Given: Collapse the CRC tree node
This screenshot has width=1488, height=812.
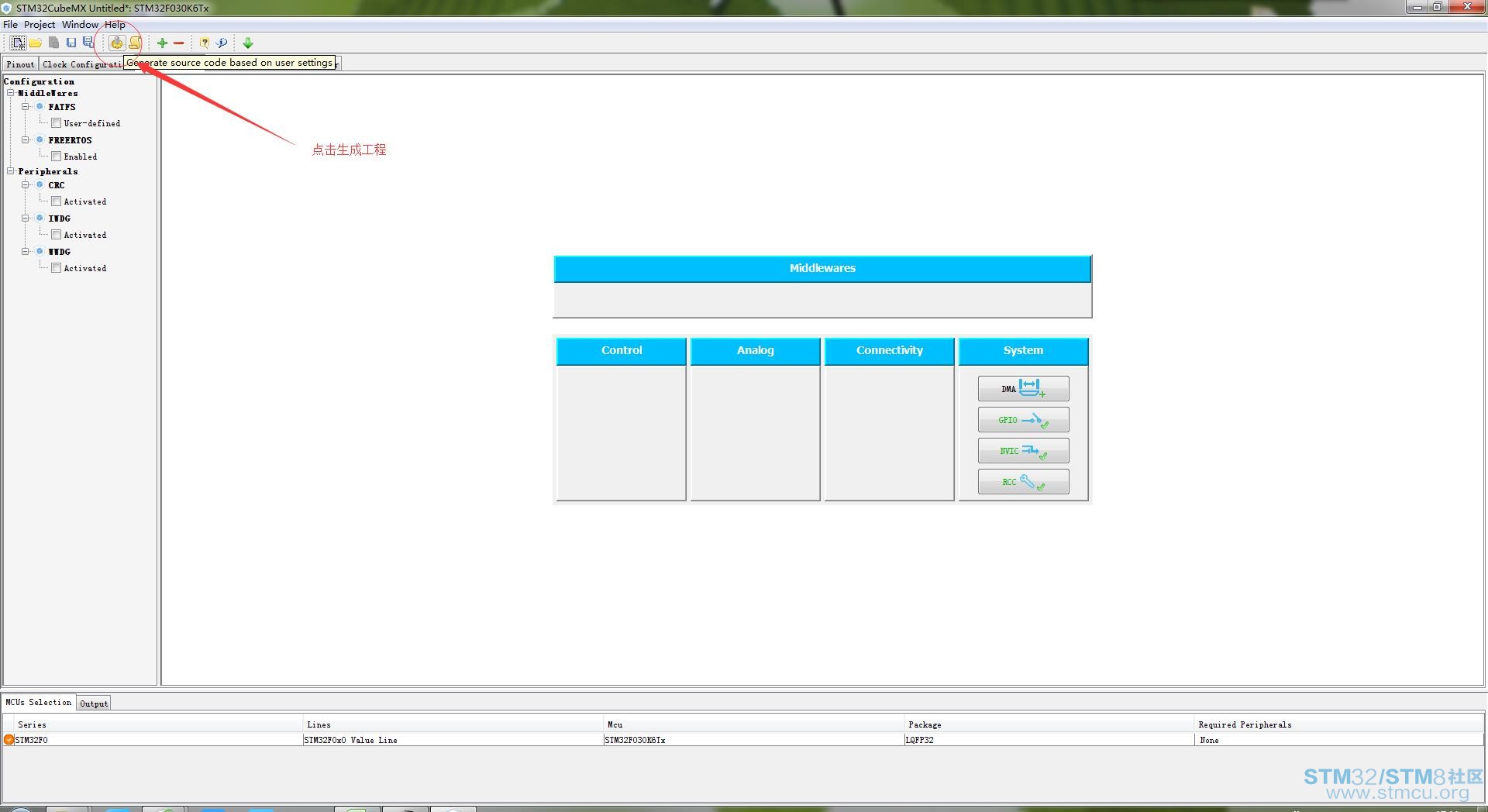Looking at the screenshot, I should coord(26,185).
